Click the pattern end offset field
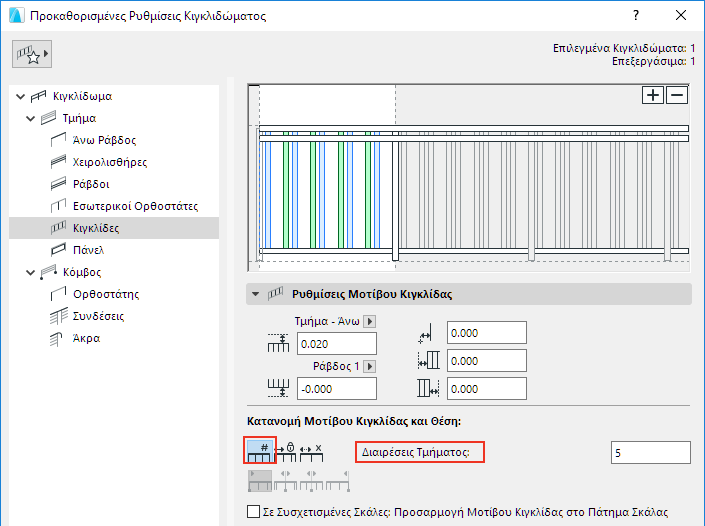705x526 pixels. click(x=486, y=389)
